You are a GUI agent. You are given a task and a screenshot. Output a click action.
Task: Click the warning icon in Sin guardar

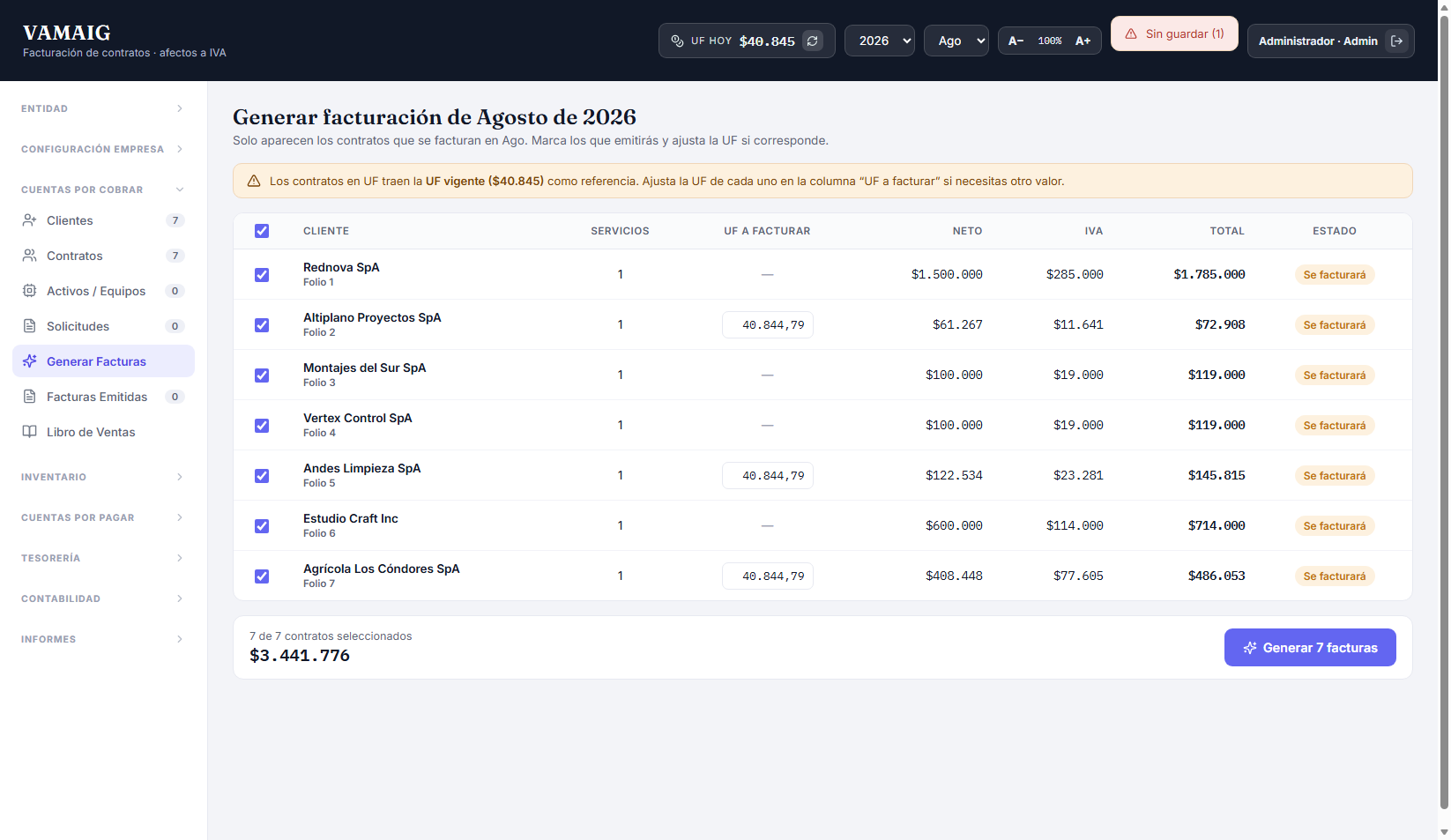1131,33
